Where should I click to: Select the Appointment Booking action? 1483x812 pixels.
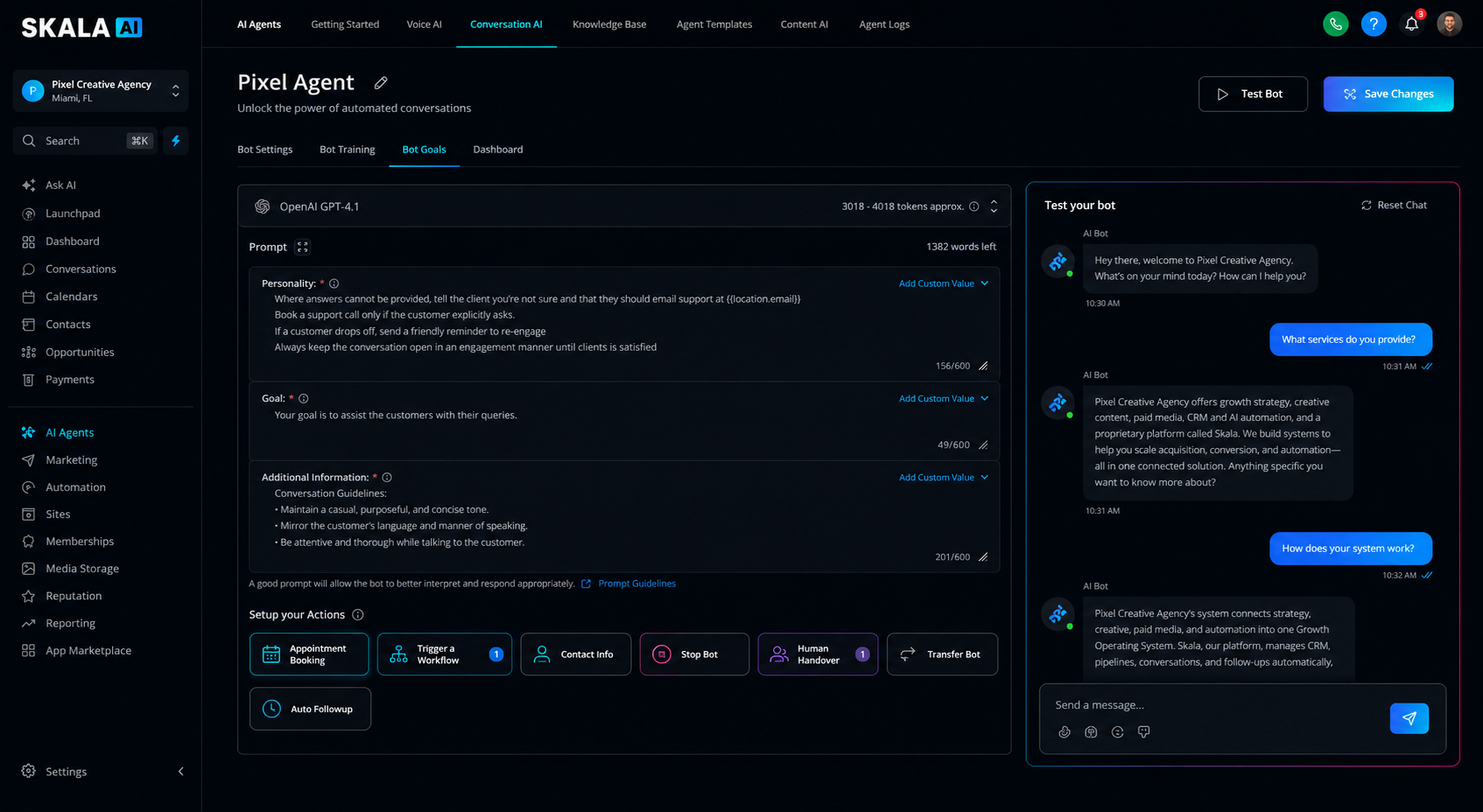[309, 654]
